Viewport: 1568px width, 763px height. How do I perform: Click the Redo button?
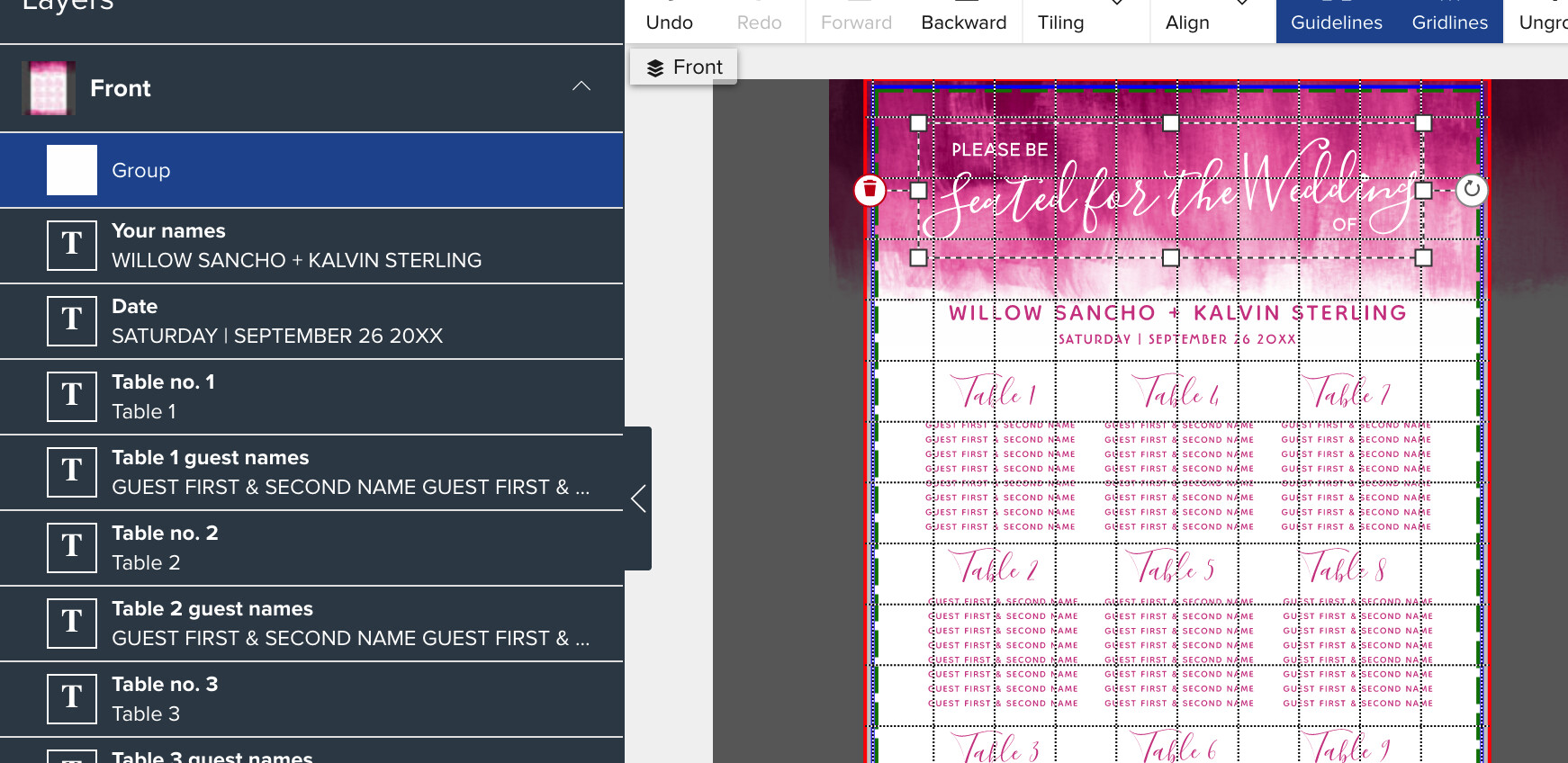click(759, 22)
